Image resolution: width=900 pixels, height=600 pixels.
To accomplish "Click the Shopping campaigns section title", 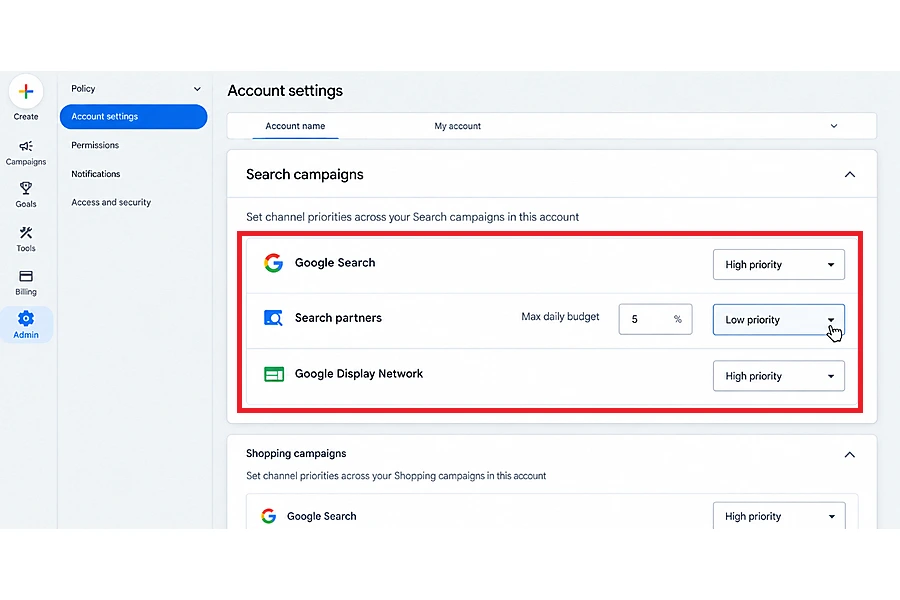I will (x=296, y=454).
